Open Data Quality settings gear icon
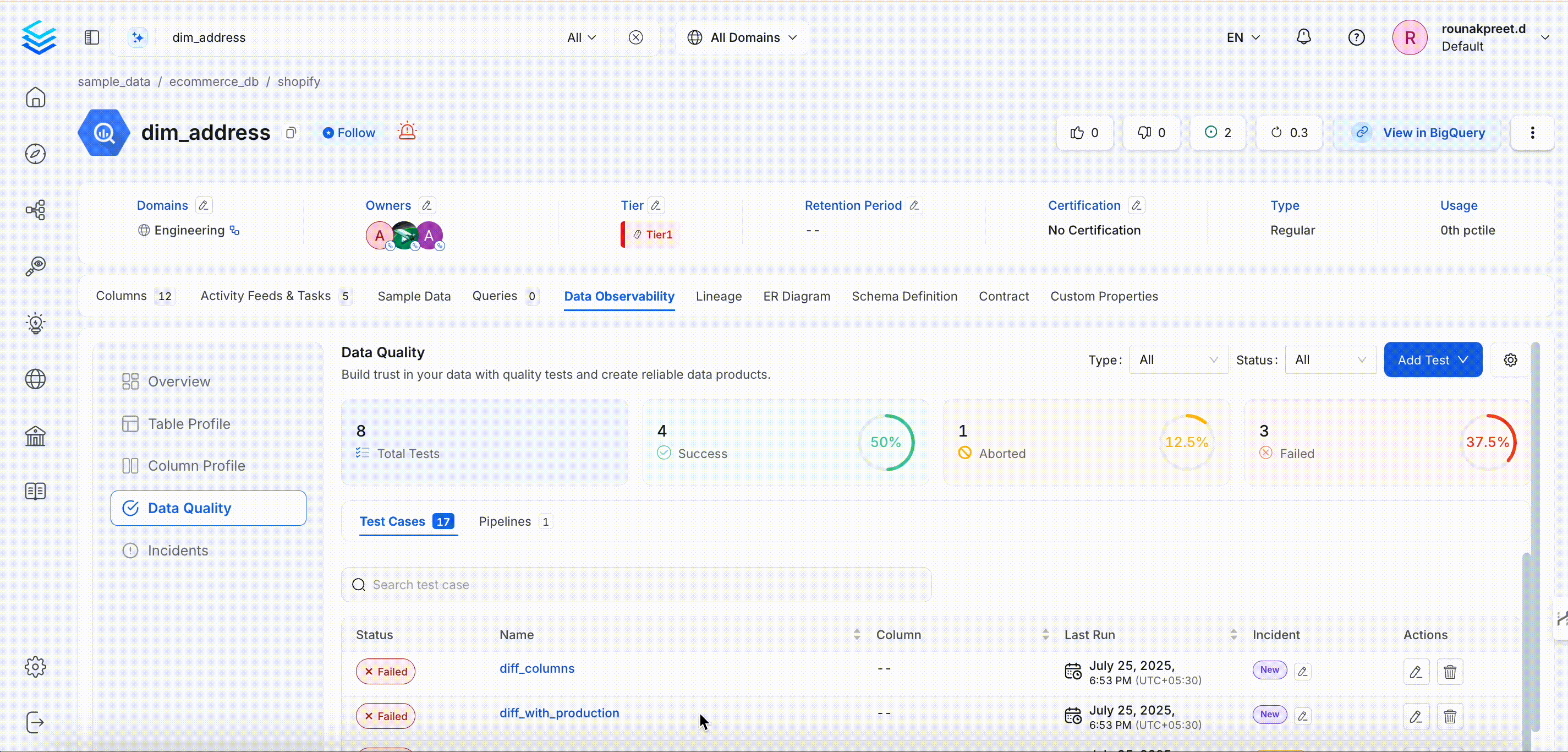The width and height of the screenshot is (1568, 752). 1510,360
